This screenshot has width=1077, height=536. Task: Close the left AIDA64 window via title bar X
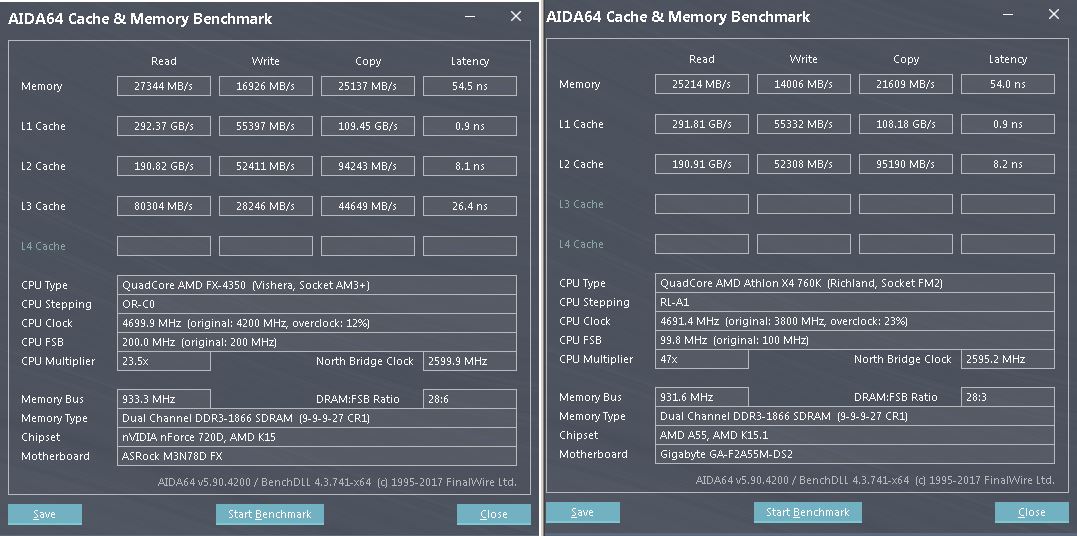tap(516, 16)
